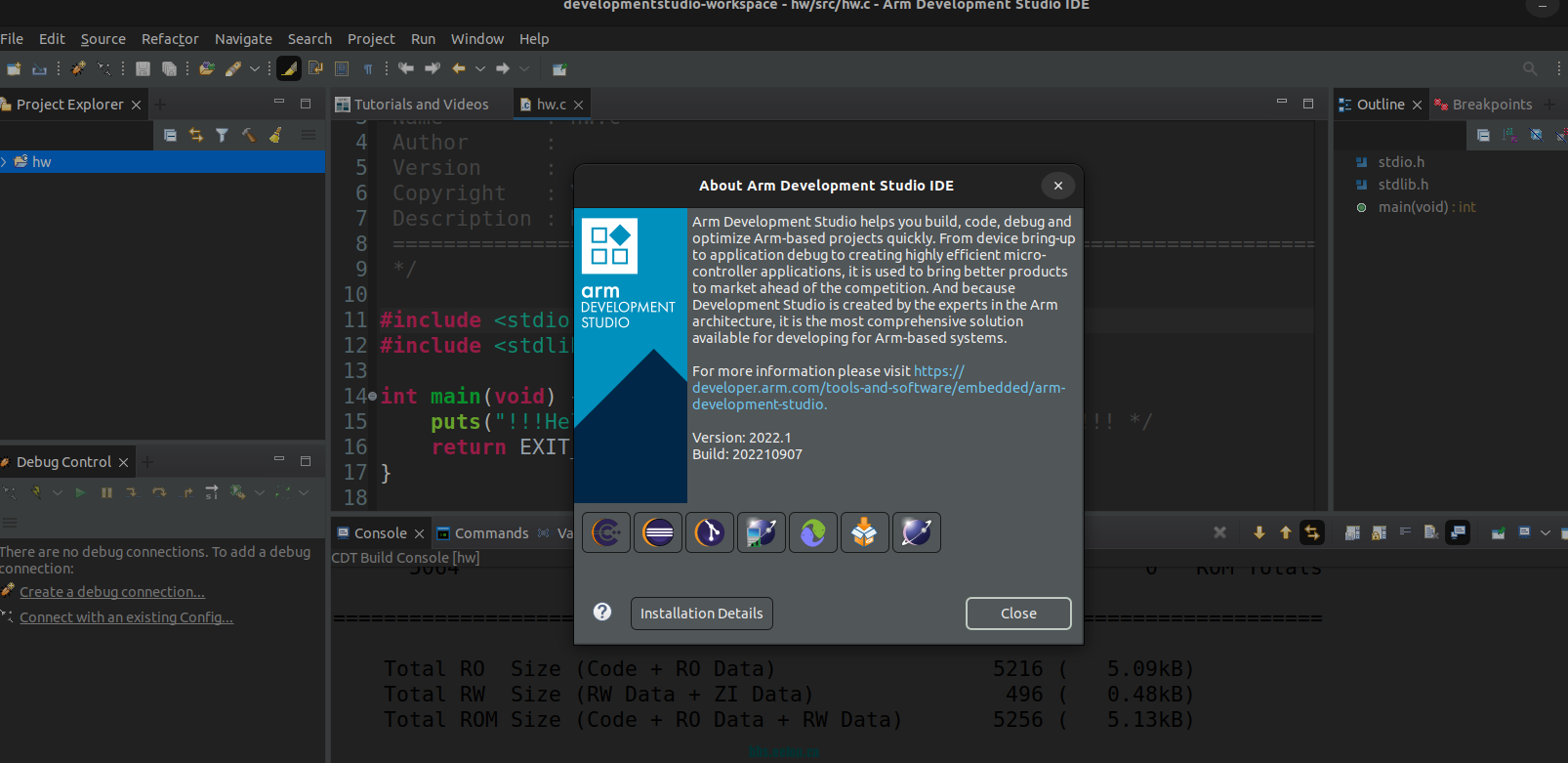Click the Forward navigation arrow

coord(503,68)
